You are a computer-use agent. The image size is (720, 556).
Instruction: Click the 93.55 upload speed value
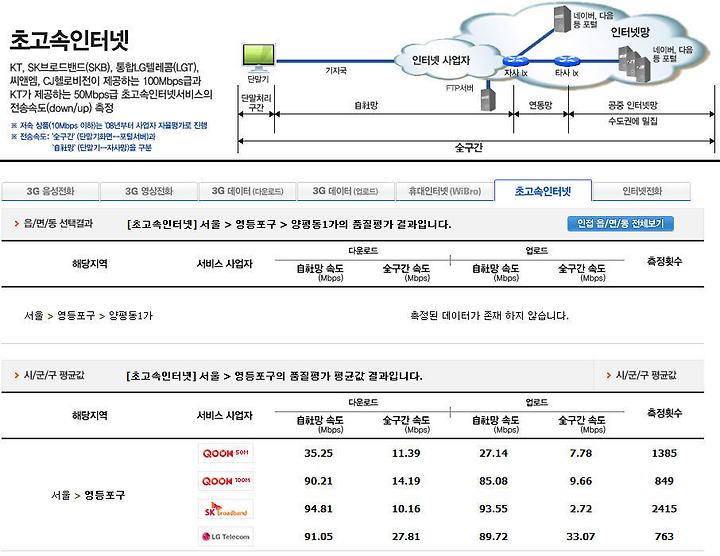(x=493, y=509)
